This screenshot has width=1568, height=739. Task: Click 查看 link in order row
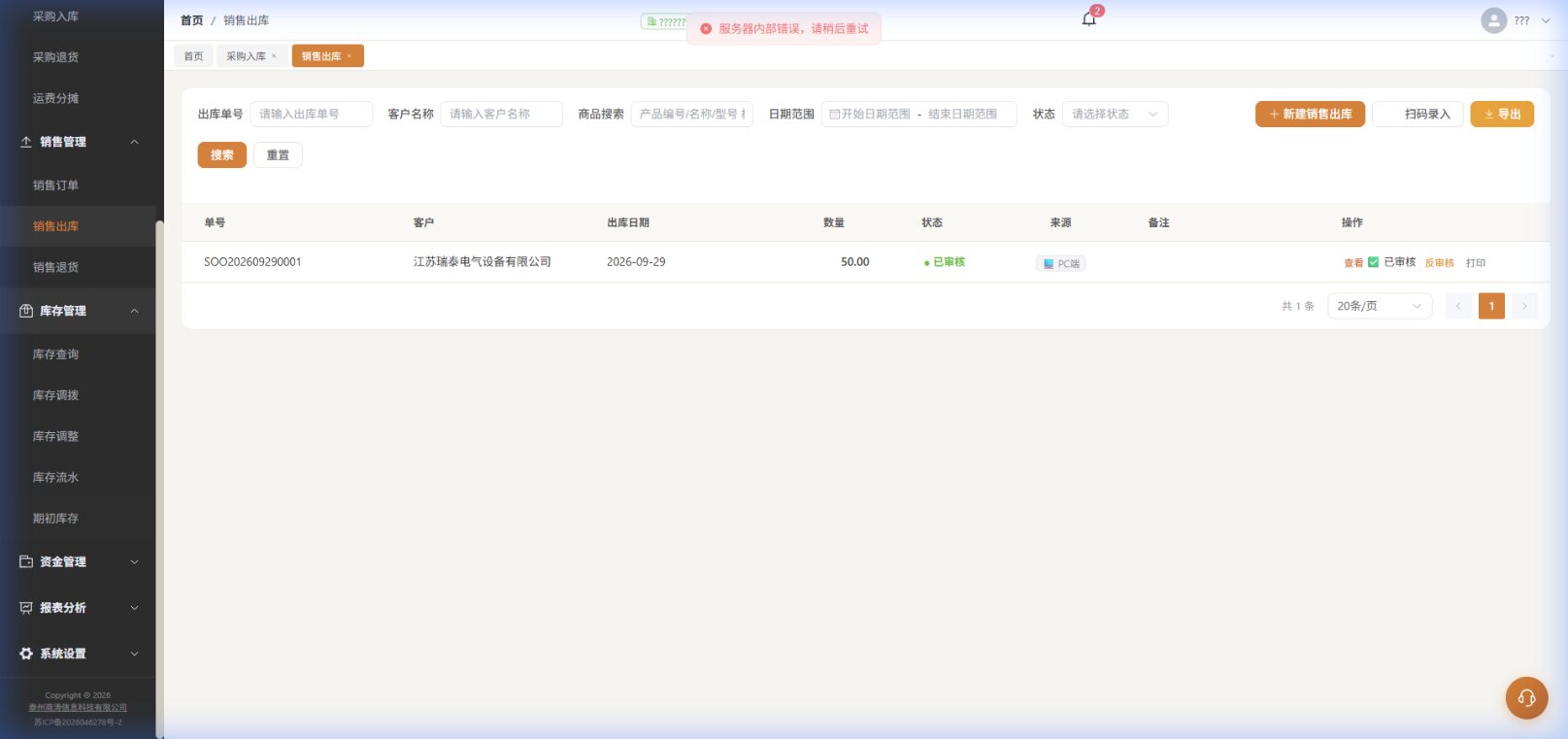(x=1352, y=263)
